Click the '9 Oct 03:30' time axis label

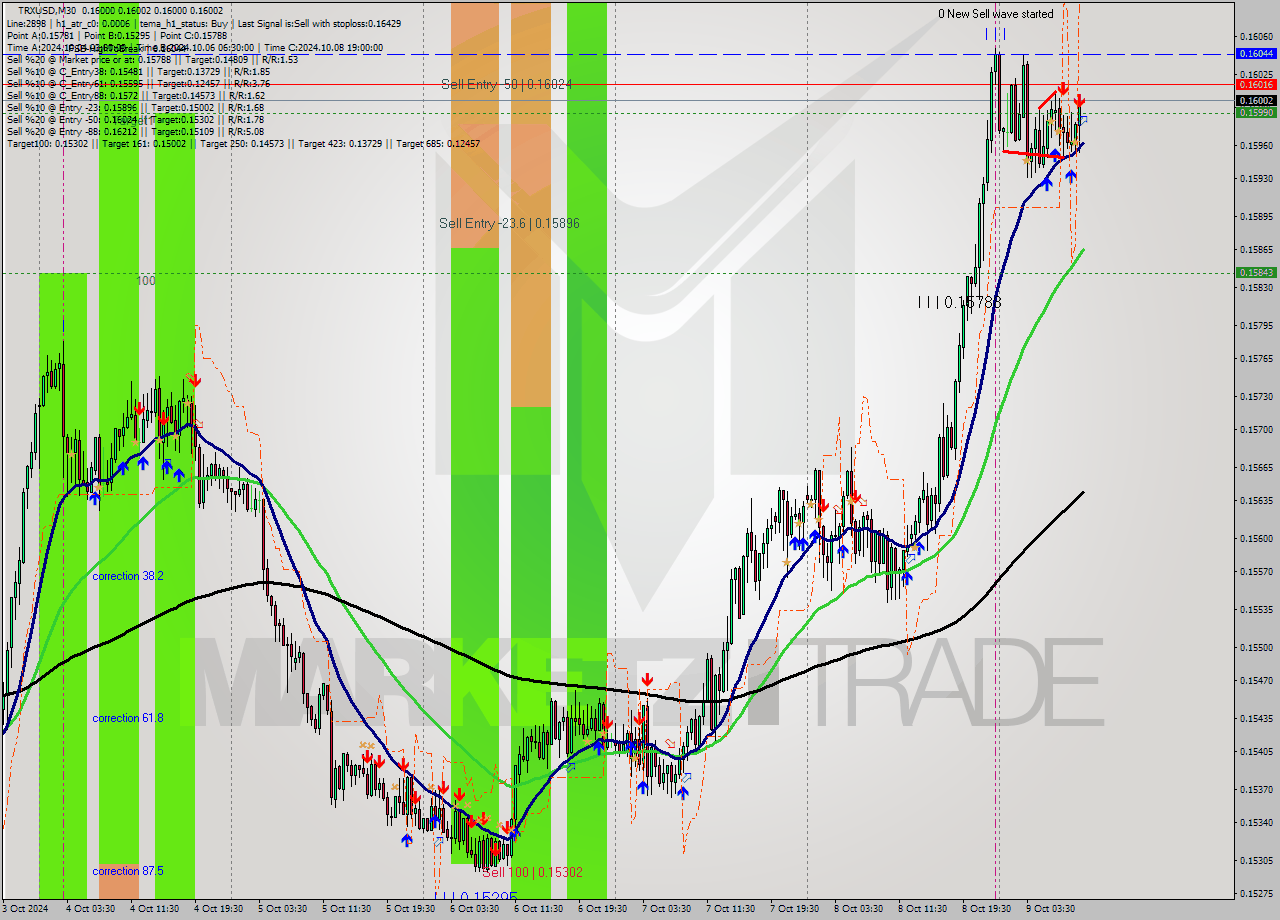[1050, 909]
